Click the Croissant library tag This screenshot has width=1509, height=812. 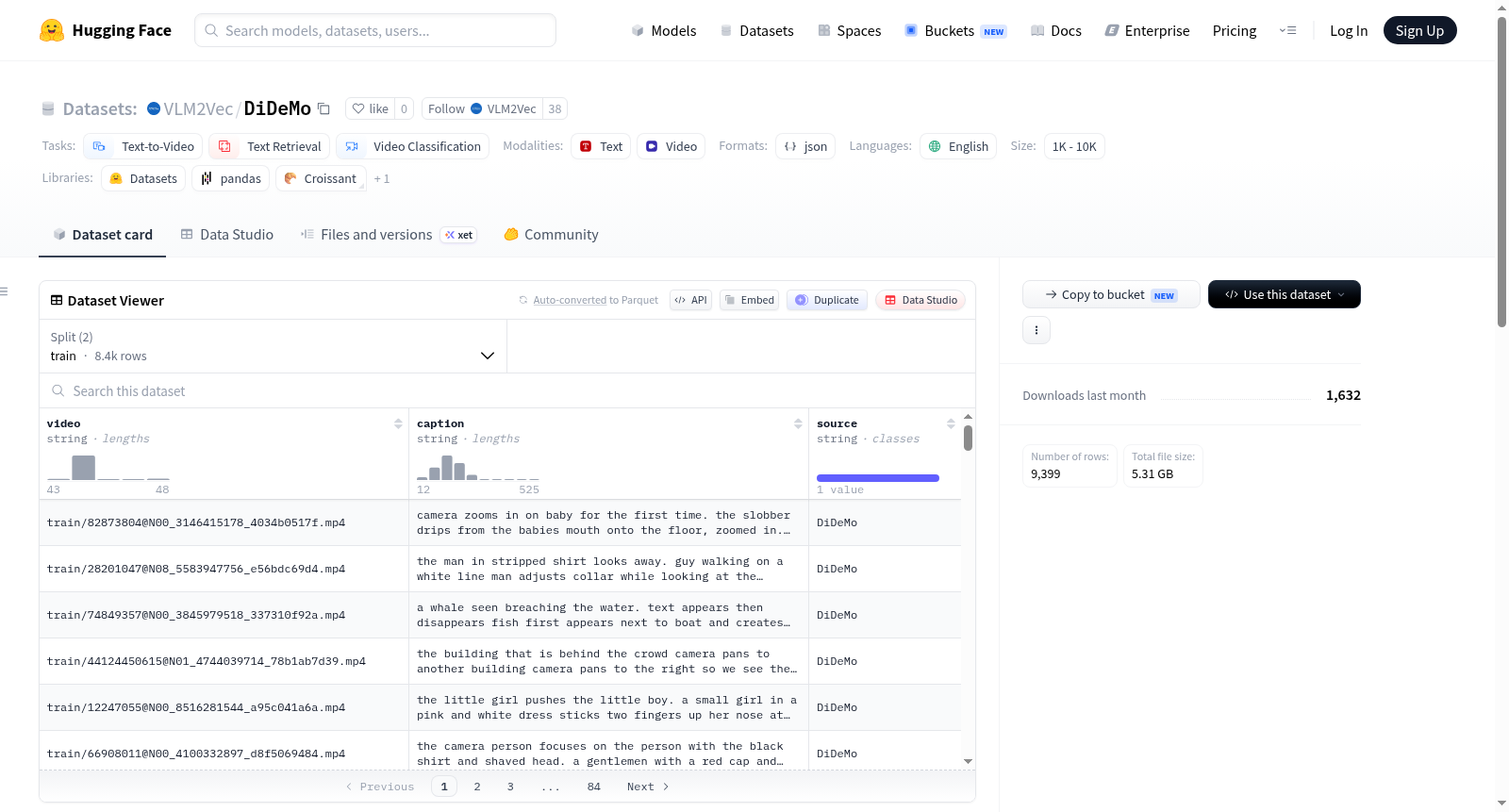(321, 178)
